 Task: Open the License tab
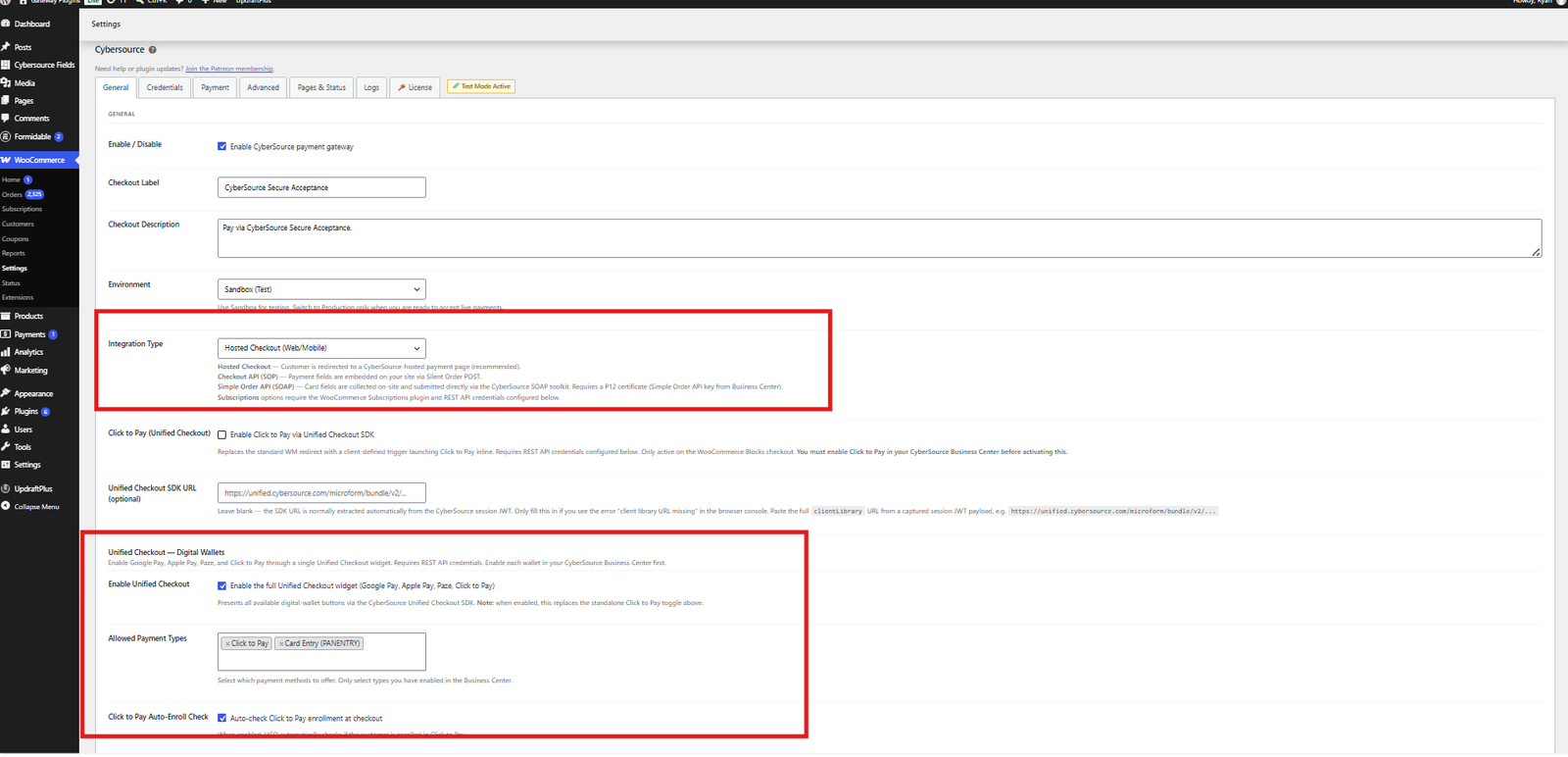coord(415,87)
